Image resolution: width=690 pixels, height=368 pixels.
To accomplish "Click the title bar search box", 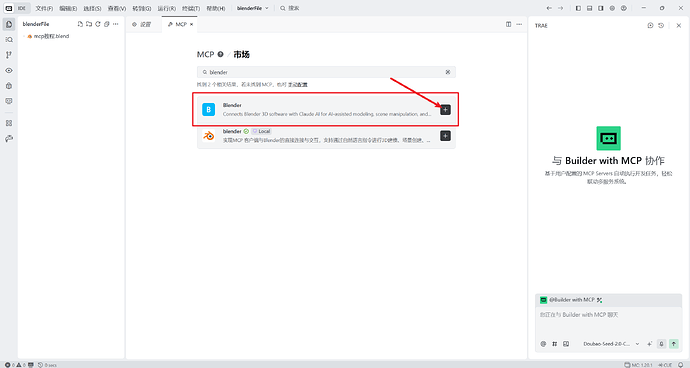I will pyautogui.click(x=290, y=8).
